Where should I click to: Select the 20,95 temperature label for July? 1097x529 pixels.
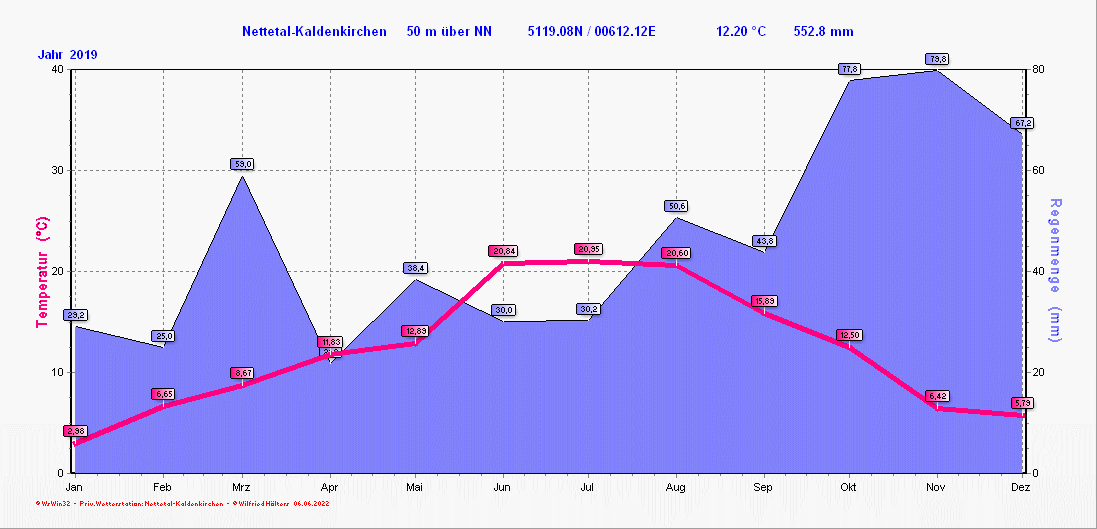[588, 249]
